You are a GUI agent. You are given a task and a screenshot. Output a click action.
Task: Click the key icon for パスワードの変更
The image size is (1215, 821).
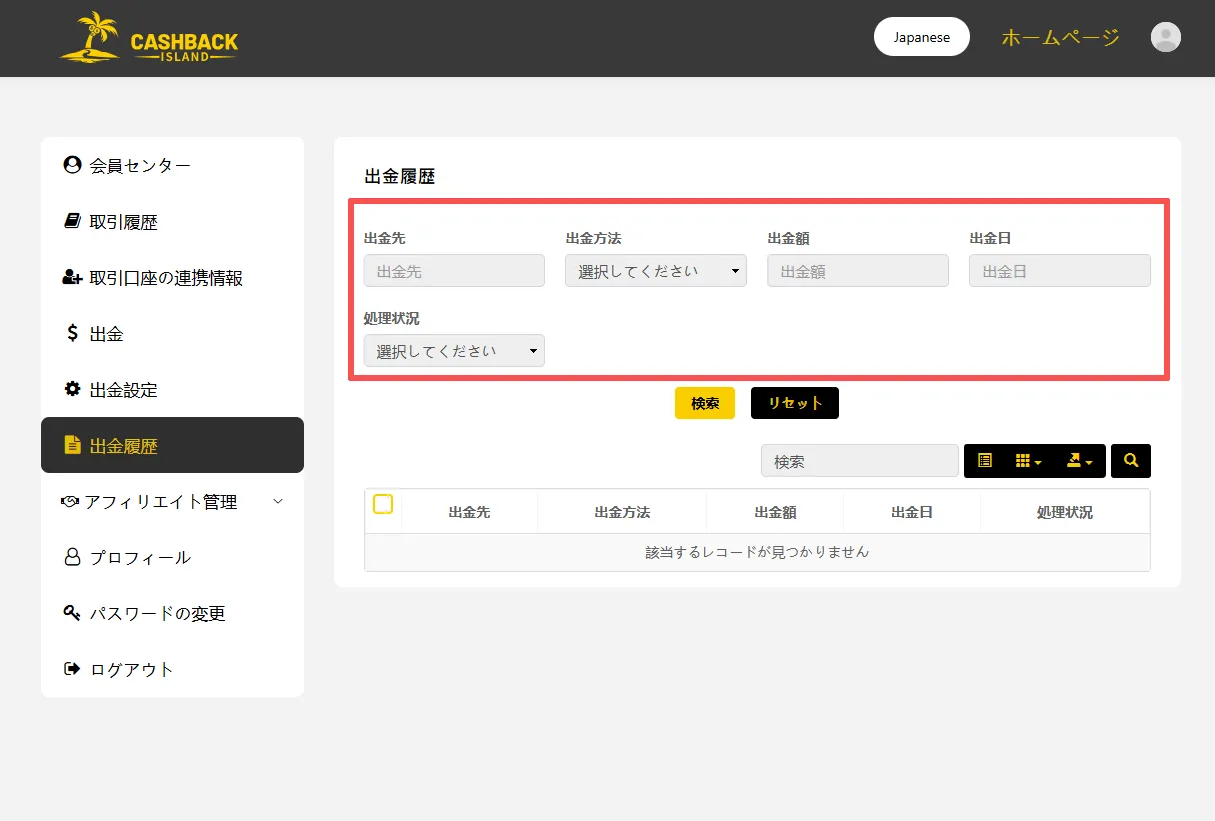[72, 613]
